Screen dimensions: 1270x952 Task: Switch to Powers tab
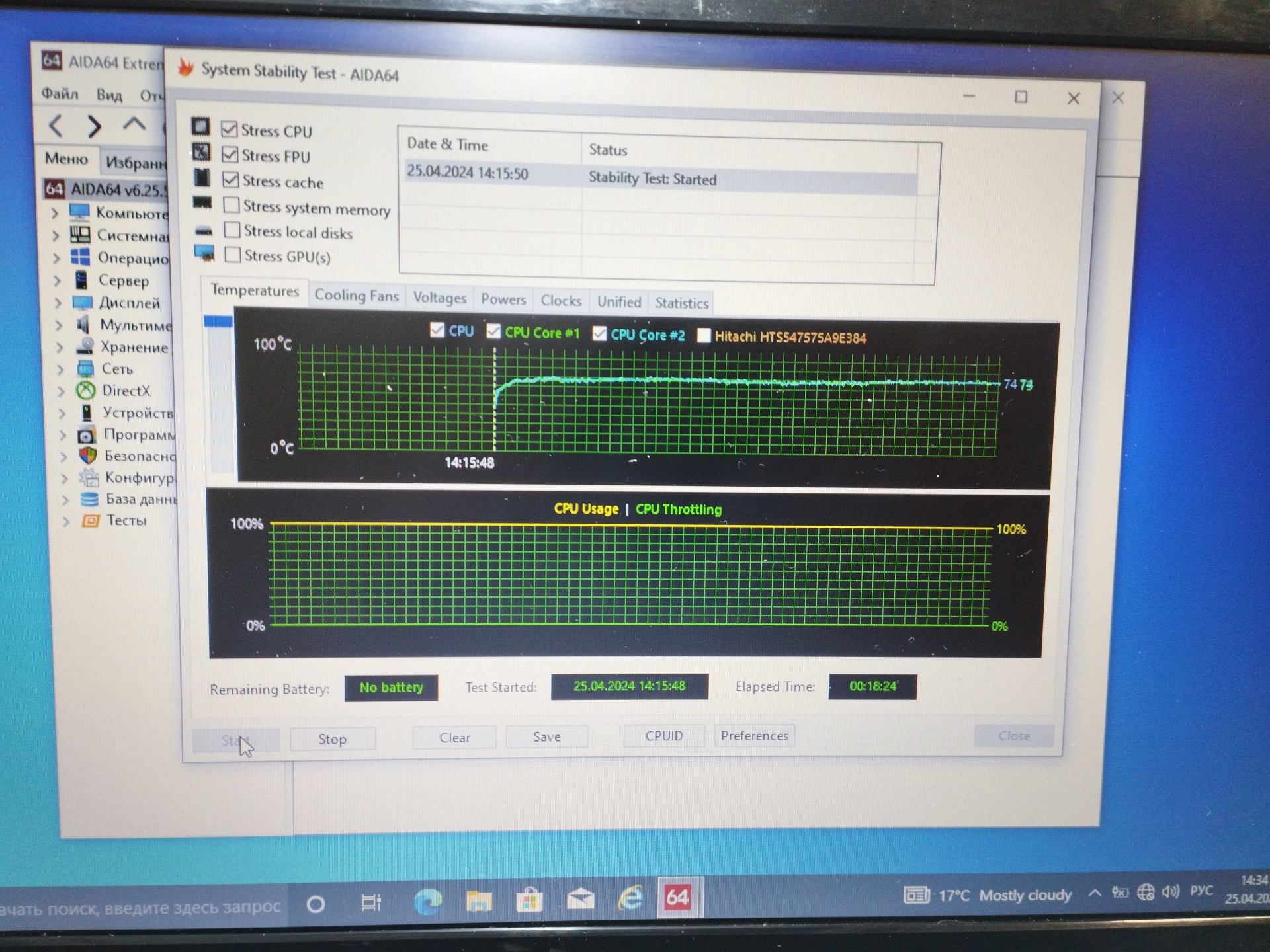point(503,299)
